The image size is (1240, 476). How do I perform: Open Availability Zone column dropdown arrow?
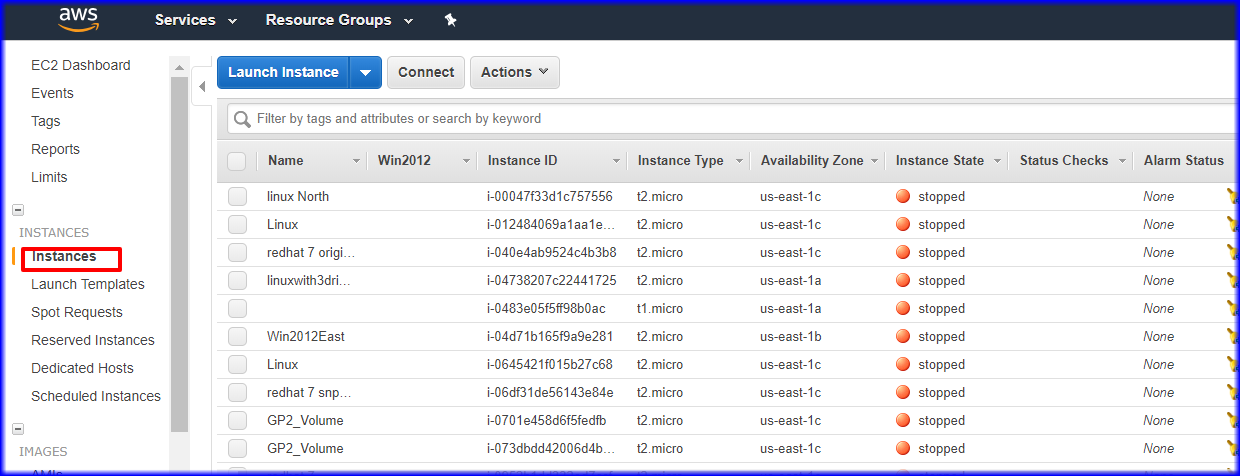pyautogui.click(x=874, y=161)
